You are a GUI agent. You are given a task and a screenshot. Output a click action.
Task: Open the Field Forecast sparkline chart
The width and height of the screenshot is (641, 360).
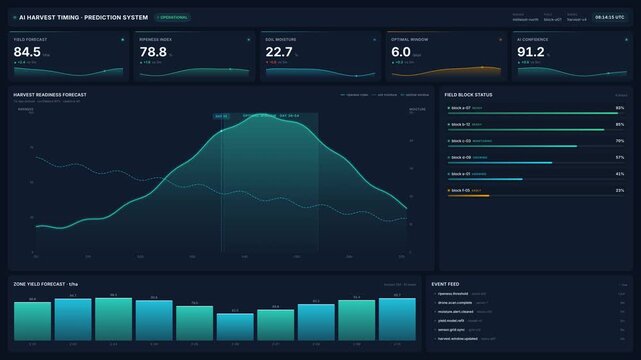click(68, 72)
